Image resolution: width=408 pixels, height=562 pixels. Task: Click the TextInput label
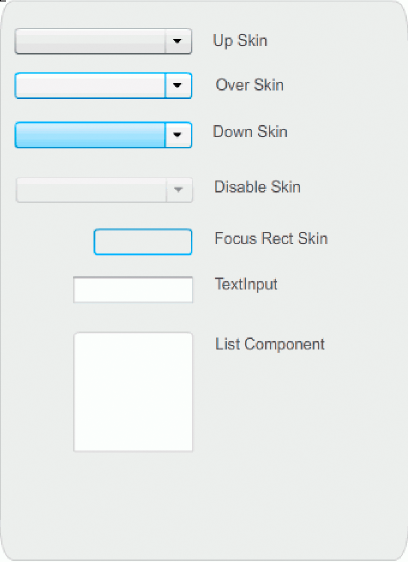point(246,285)
